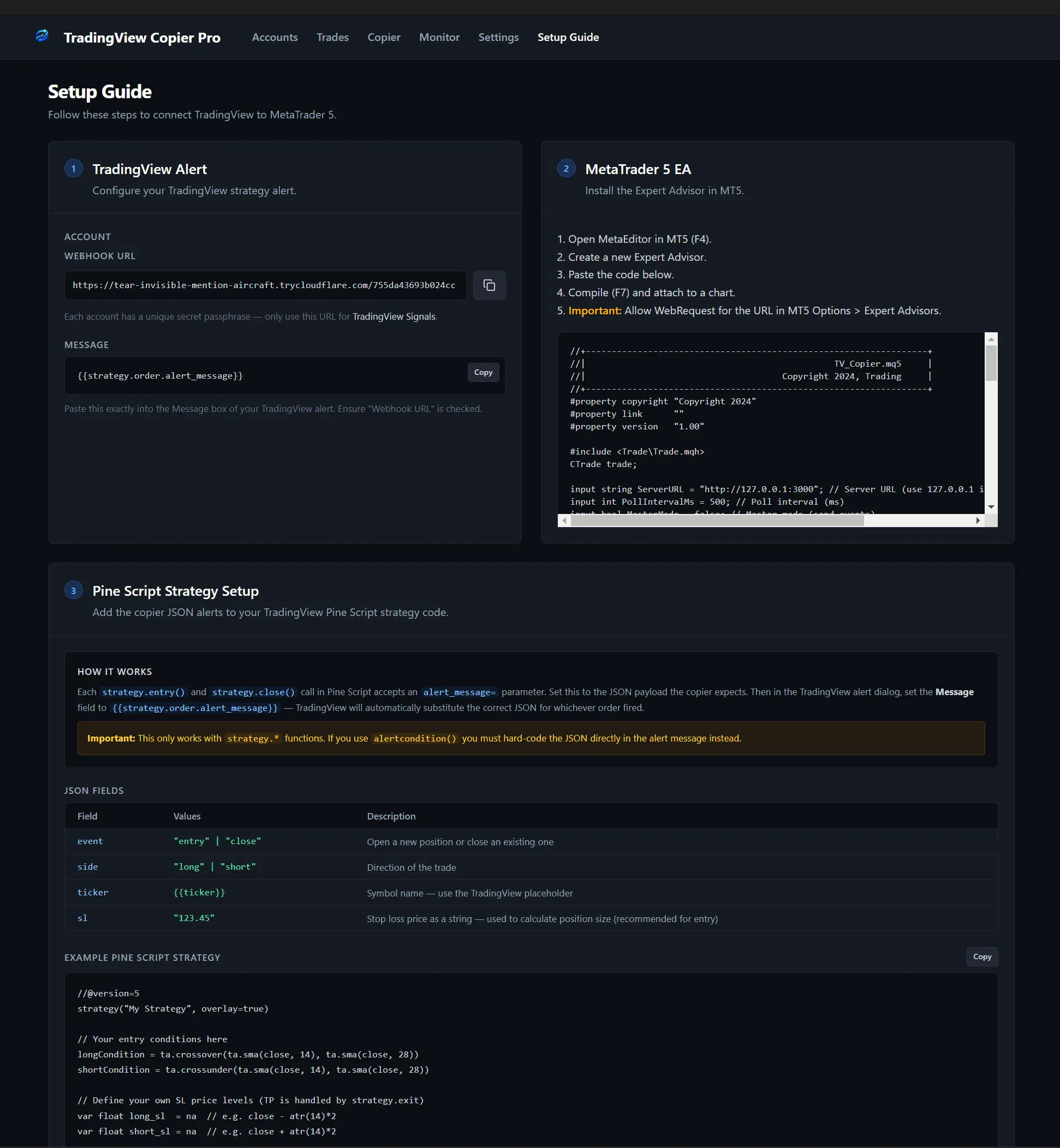Click the scroll-right arrow of the EA code box
The width and height of the screenshot is (1060, 1148).
[x=978, y=521]
